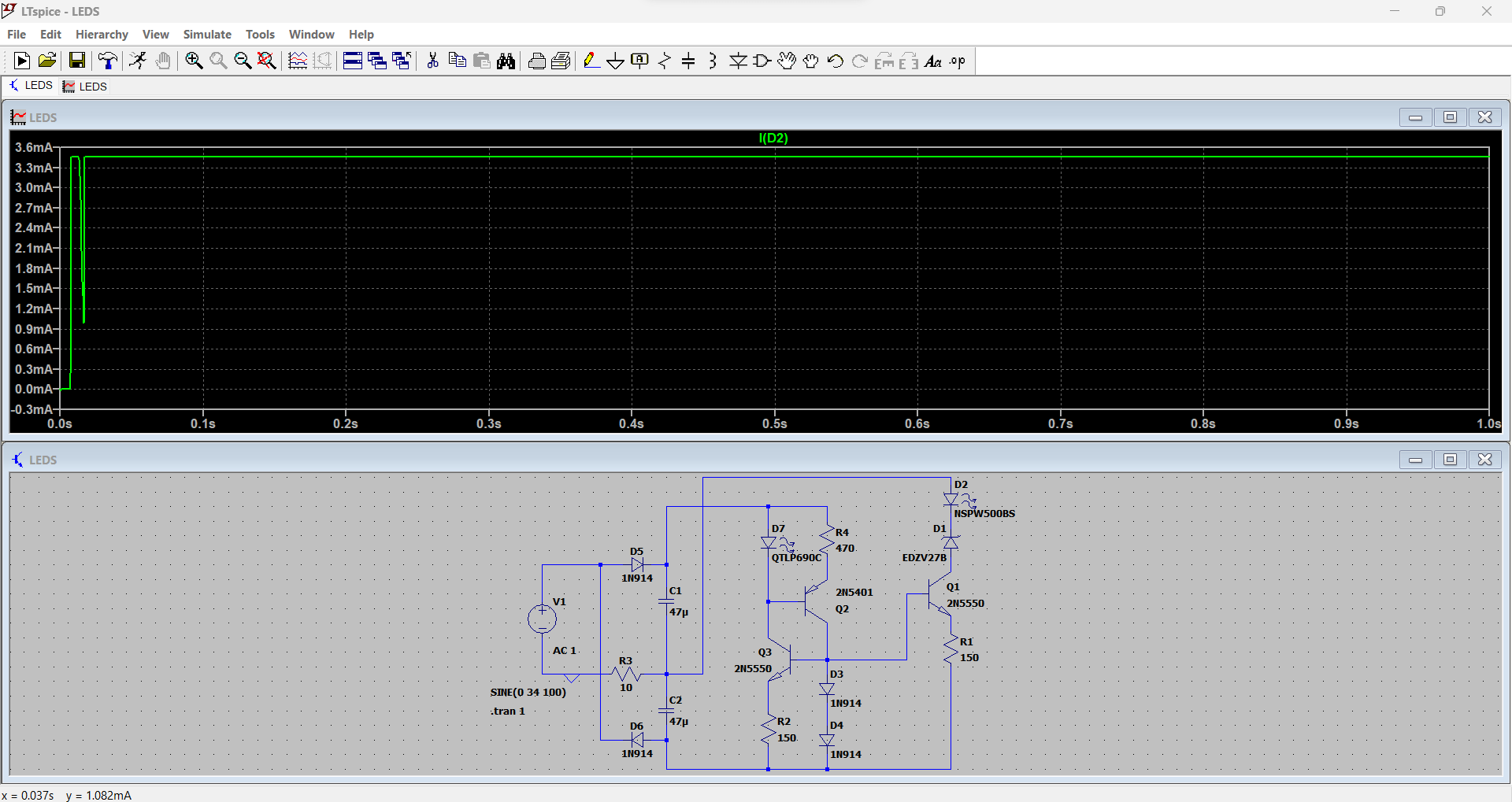Print with the second printer icon
This screenshot has height=802, width=1512.
pos(561,61)
